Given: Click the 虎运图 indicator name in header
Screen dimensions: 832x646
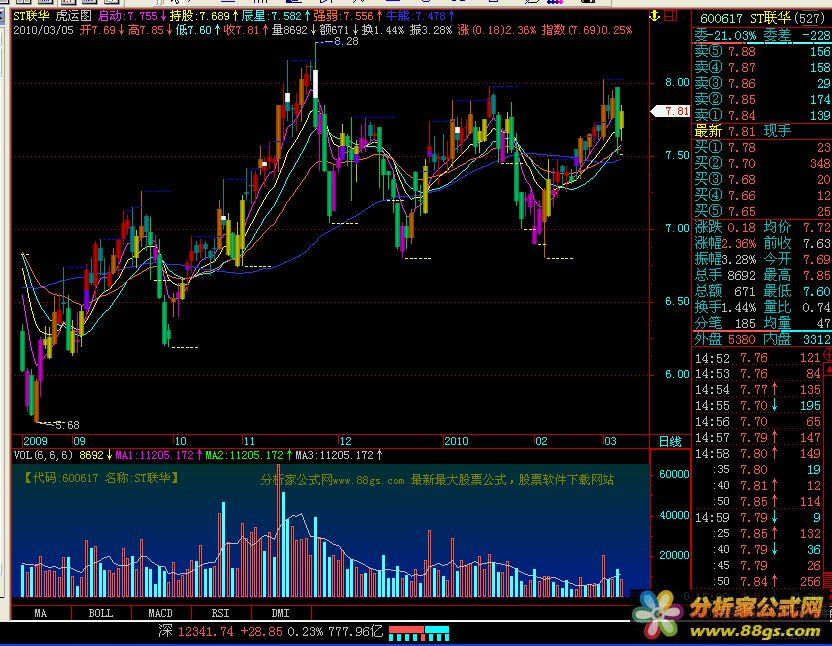Looking at the screenshot, I should point(72,17).
